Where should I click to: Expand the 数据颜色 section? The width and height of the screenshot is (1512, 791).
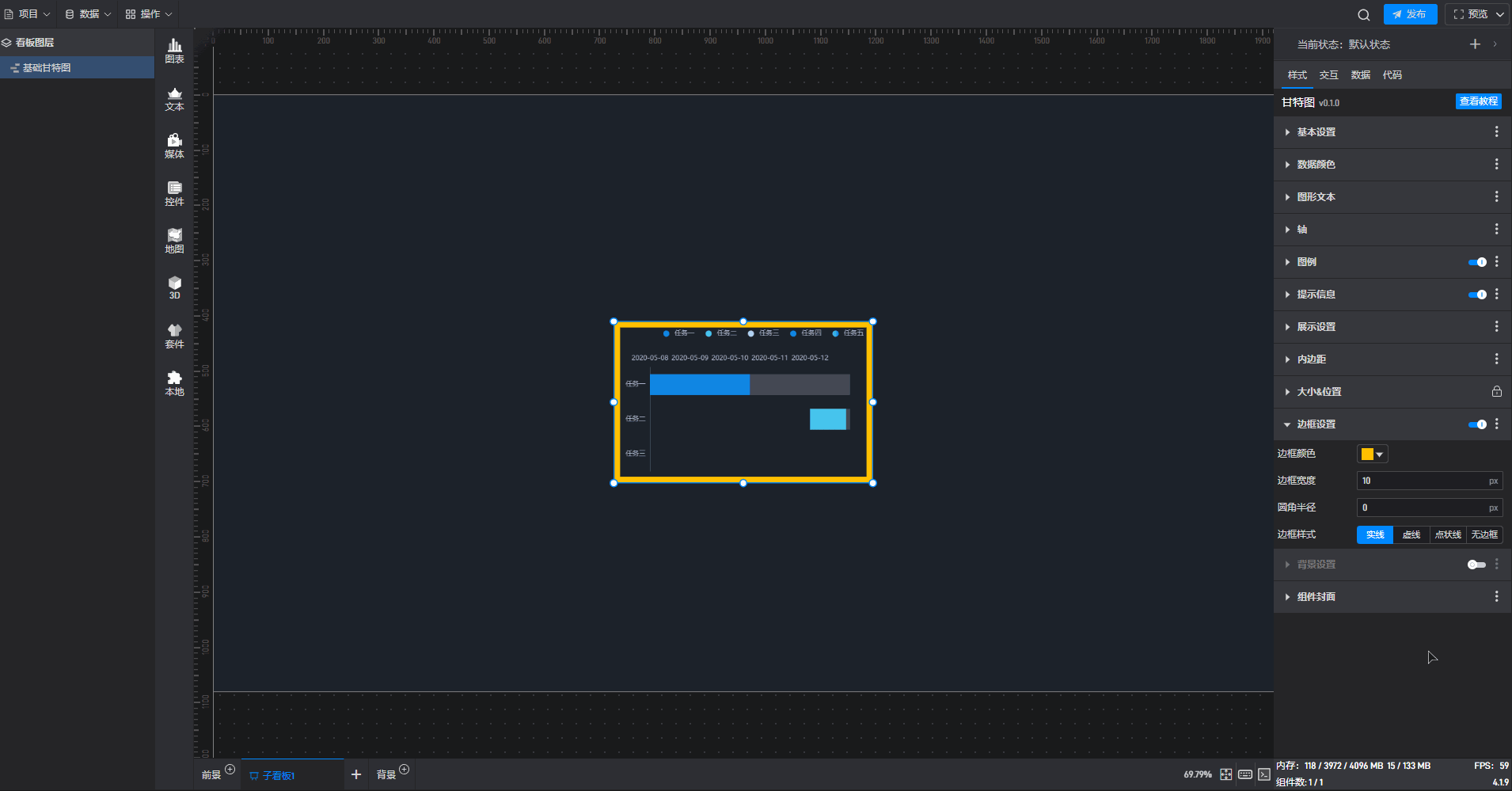coord(1316,165)
